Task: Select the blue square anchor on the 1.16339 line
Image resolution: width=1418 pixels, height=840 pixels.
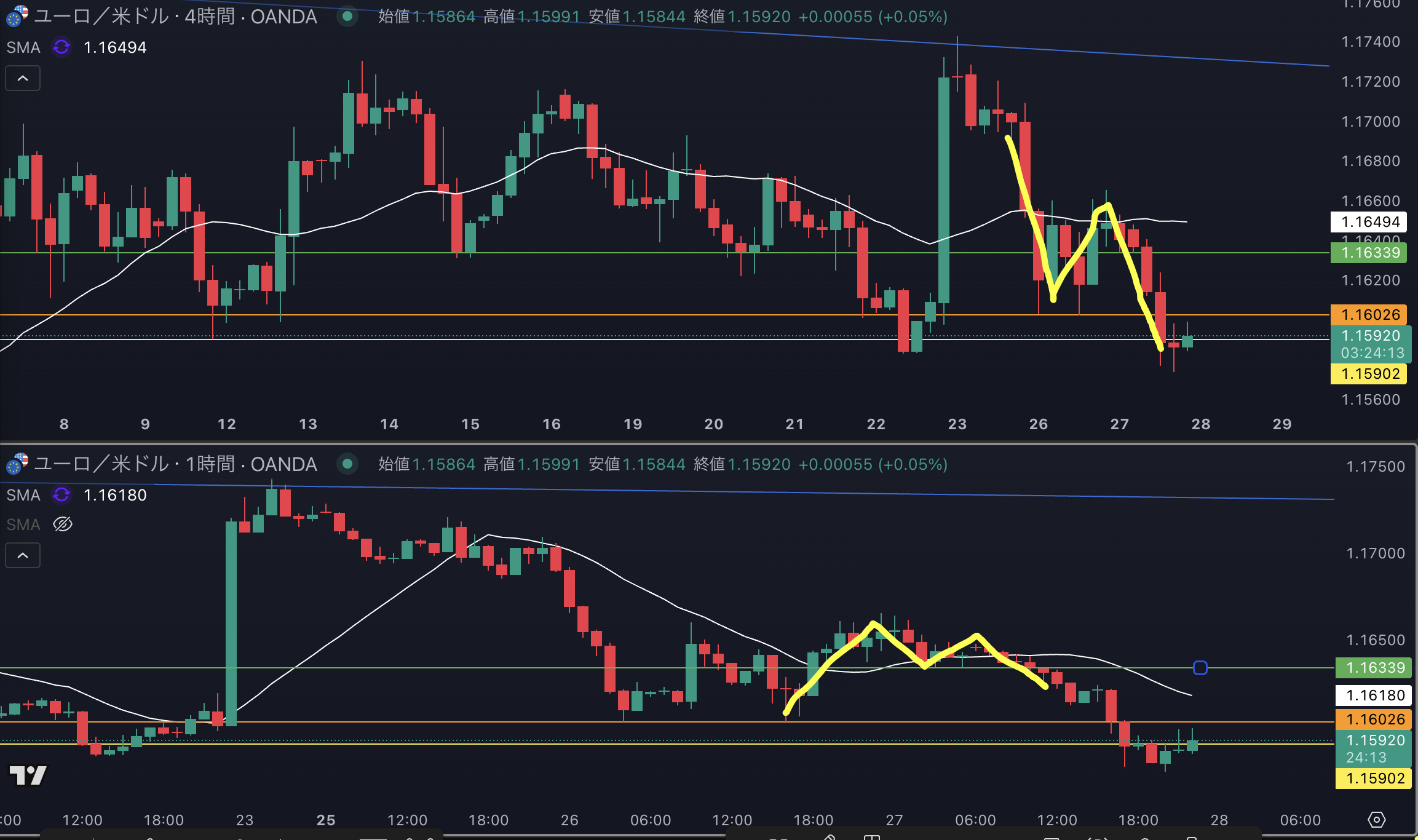Action: 1200,668
